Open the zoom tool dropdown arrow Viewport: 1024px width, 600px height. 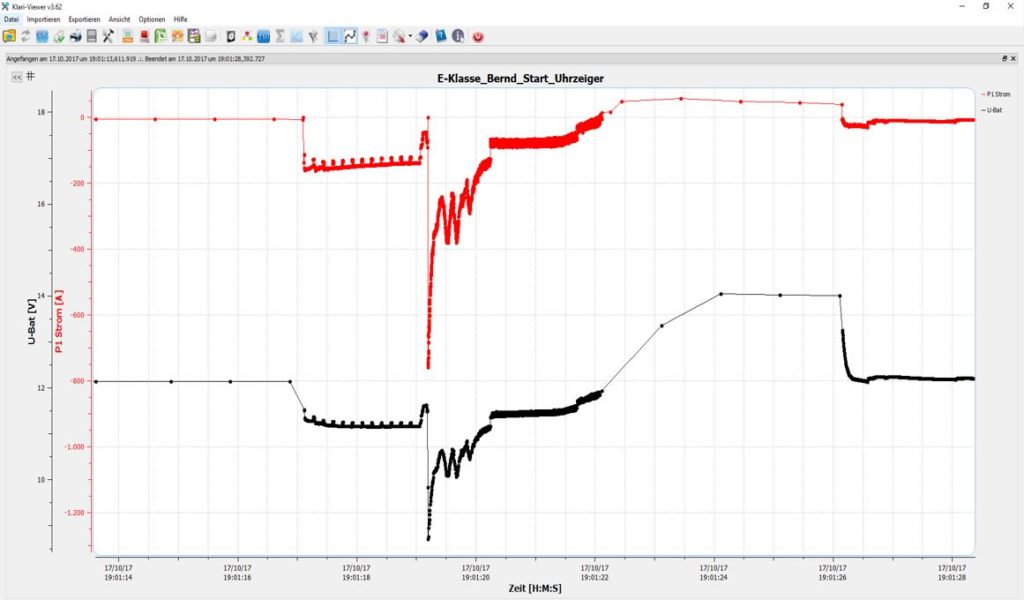pos(410,37)
